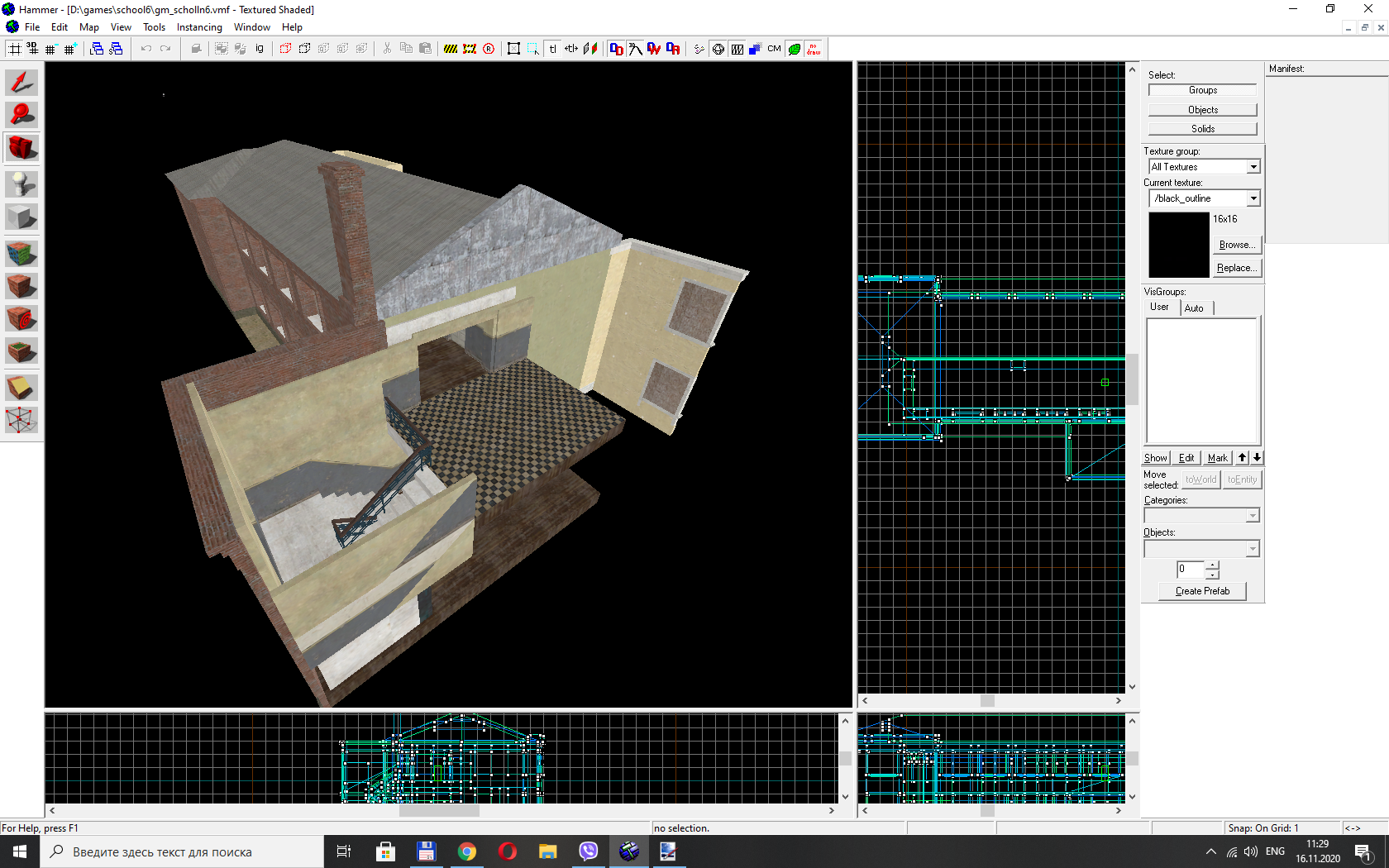Click the black current texture preview swatch
The image size is (1389, 868).
coord(1178,245)
